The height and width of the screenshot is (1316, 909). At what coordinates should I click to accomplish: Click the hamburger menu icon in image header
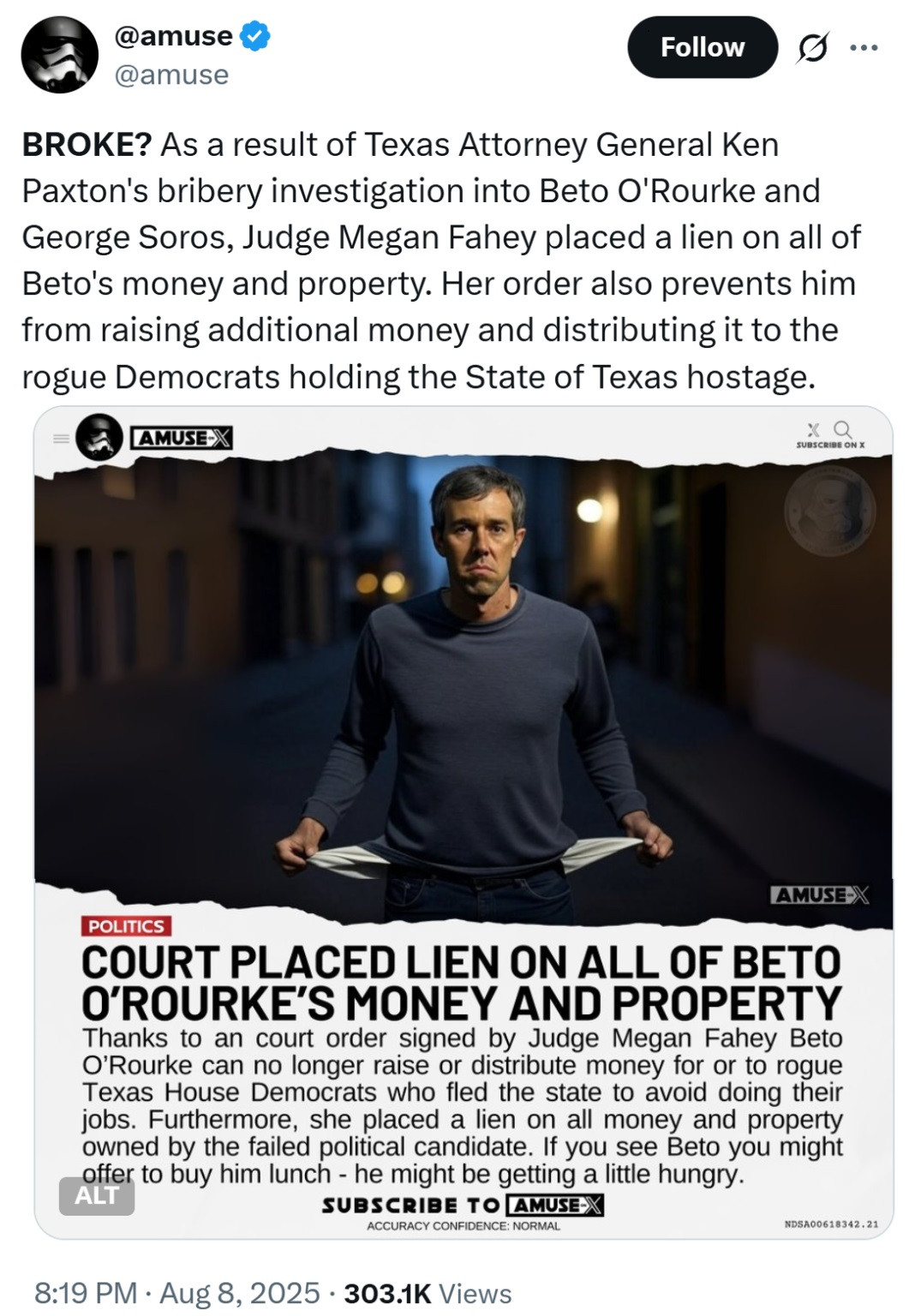(60, 438)
